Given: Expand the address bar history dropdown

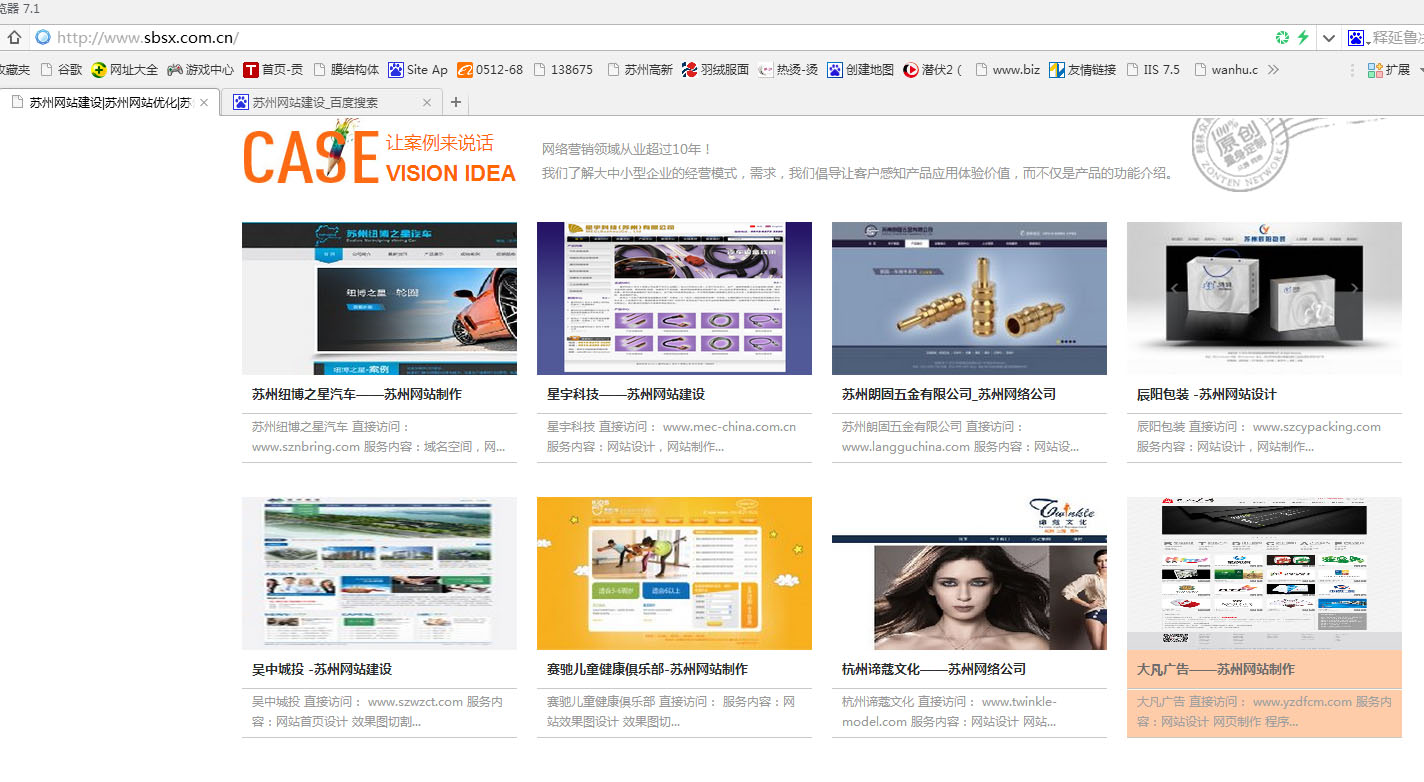Looking at the screenshot, I should click(1328, 38).
